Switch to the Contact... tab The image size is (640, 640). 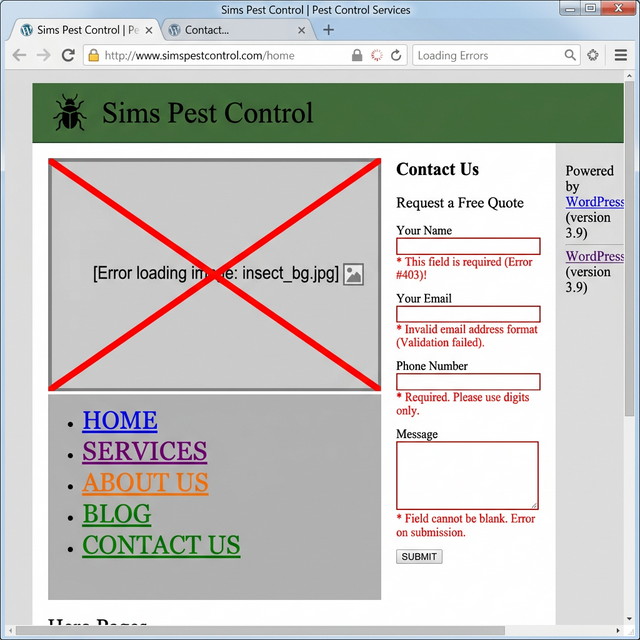click(238, 30)
